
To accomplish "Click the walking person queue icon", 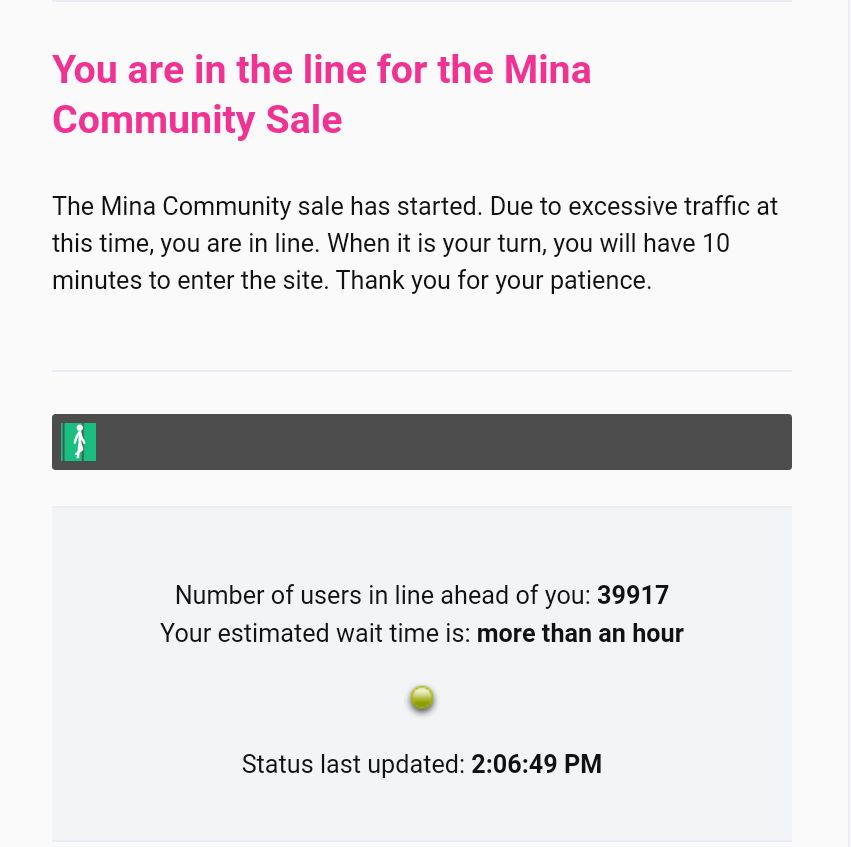I will click(x=80, y=442).
